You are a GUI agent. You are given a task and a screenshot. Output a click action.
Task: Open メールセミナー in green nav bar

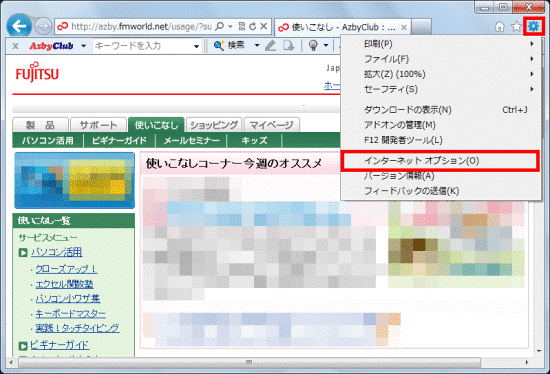coord(191,141)
